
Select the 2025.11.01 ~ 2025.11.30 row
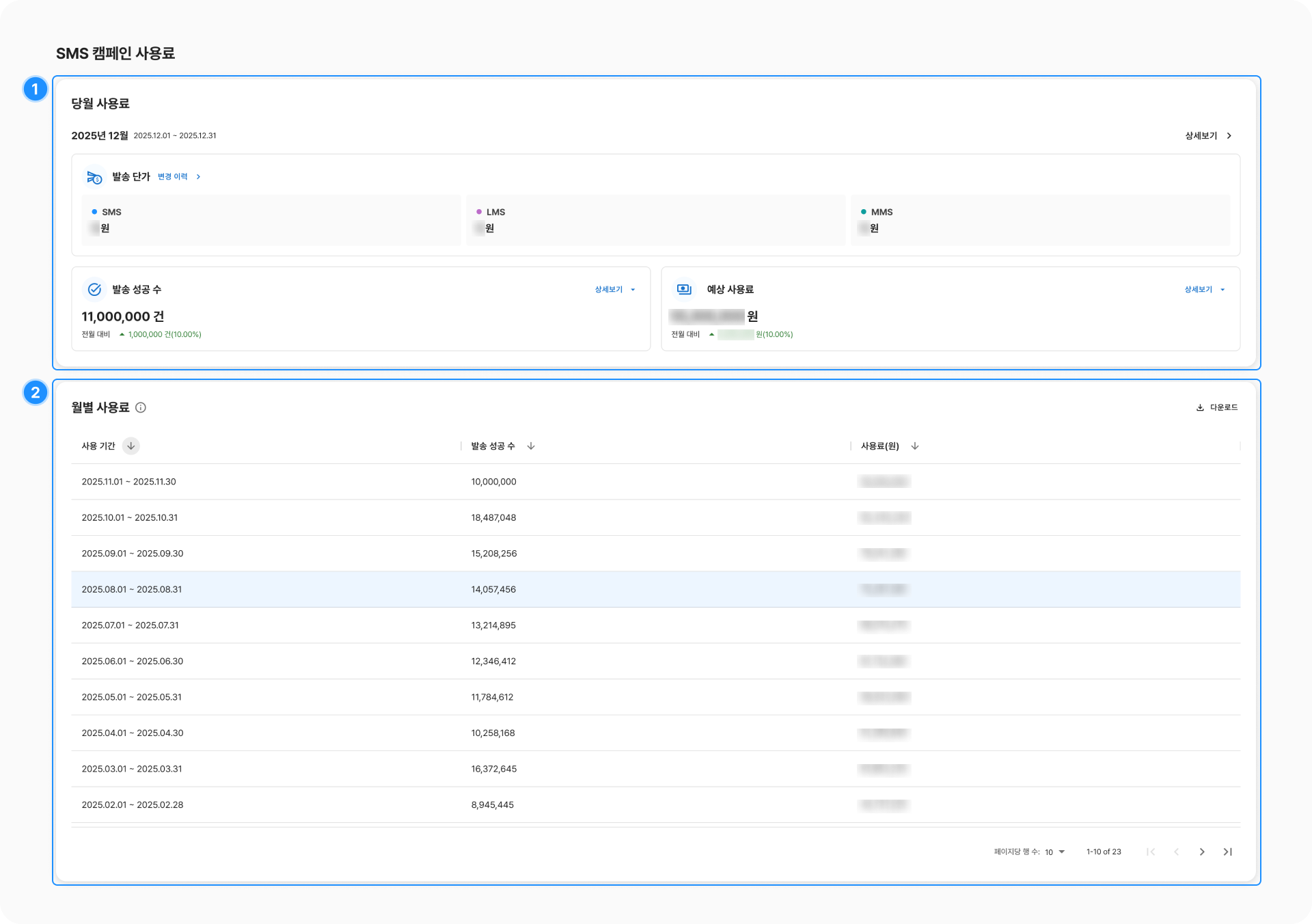pos(128,482)
